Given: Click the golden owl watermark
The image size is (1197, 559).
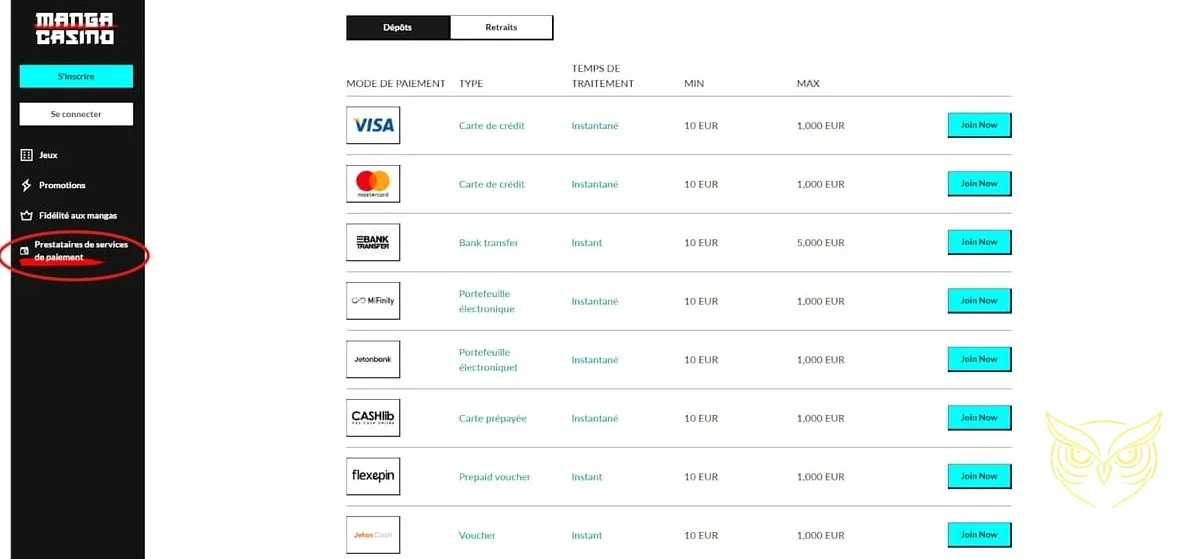Looking at the screenshot, I should (x=1103, y=456).
